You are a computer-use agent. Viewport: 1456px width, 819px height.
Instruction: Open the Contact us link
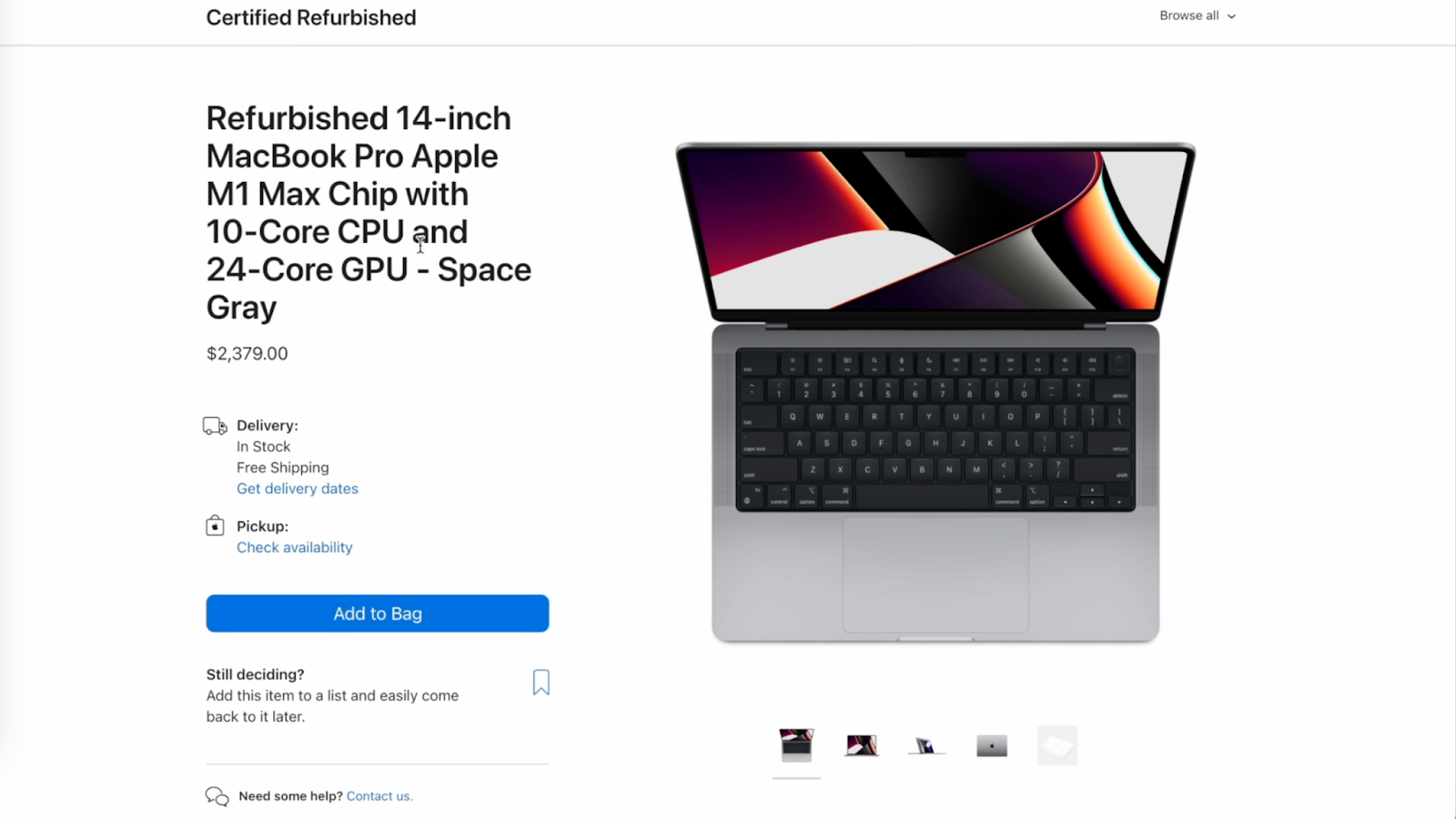[379, 796]
